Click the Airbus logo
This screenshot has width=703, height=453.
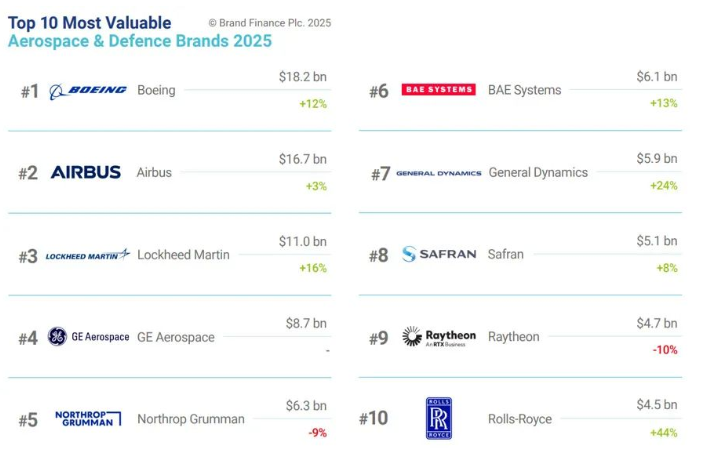tap(86, 172)
